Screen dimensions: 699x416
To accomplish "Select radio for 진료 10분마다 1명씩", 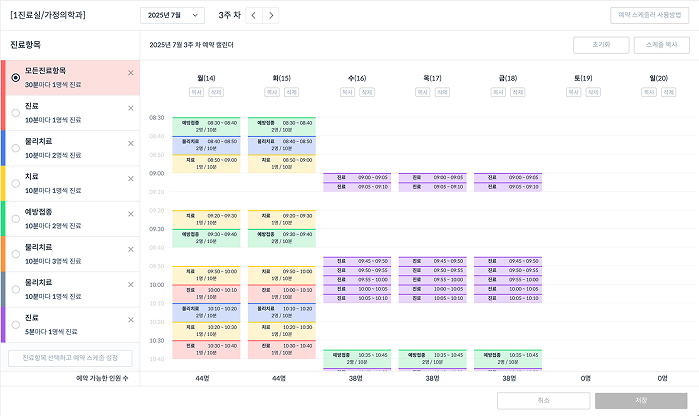I will point(15,113).
